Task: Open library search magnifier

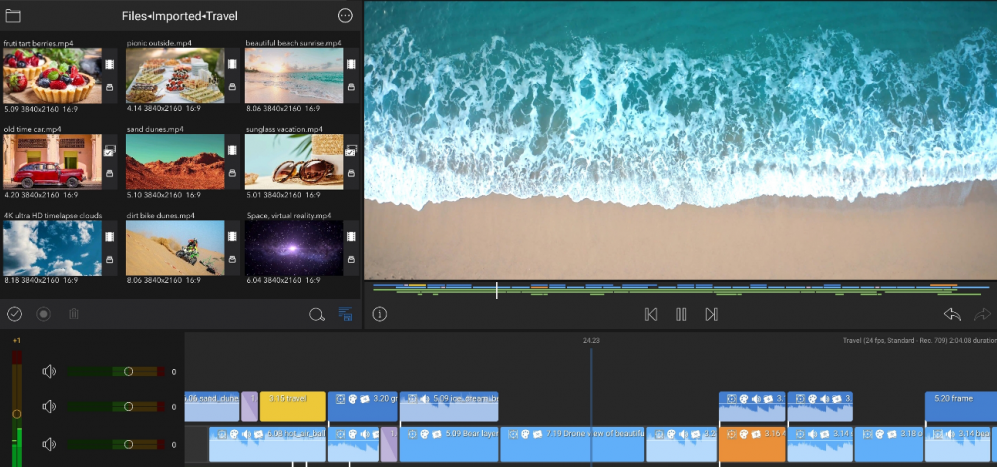Action: pos(316,315)
